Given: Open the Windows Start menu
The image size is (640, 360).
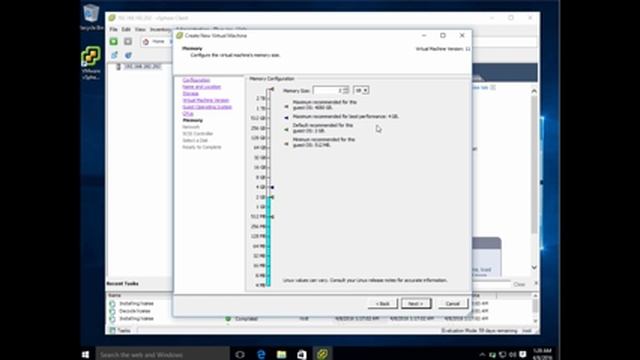Looking at the screenshot, I should [85, 354].
